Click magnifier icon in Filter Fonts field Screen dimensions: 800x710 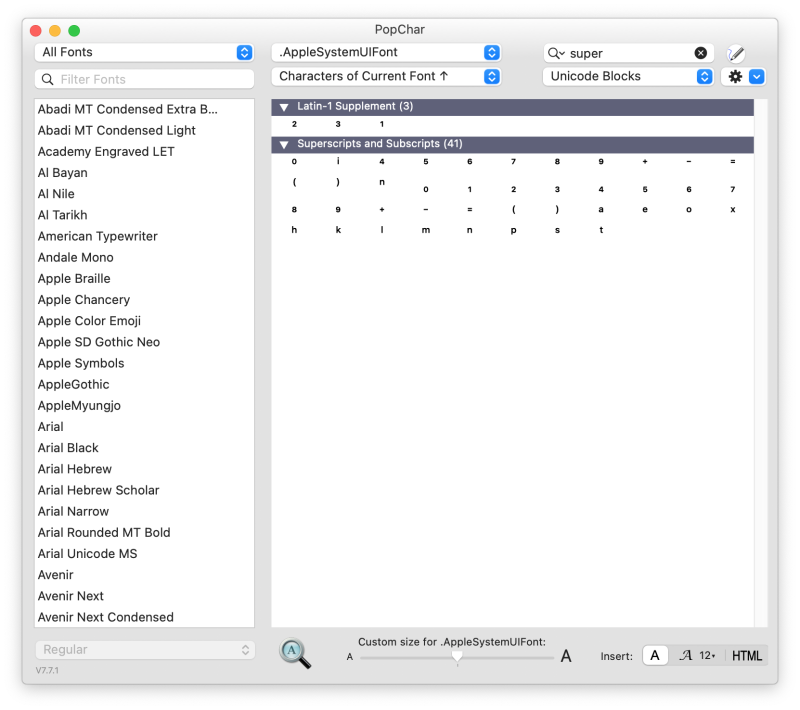47,79
